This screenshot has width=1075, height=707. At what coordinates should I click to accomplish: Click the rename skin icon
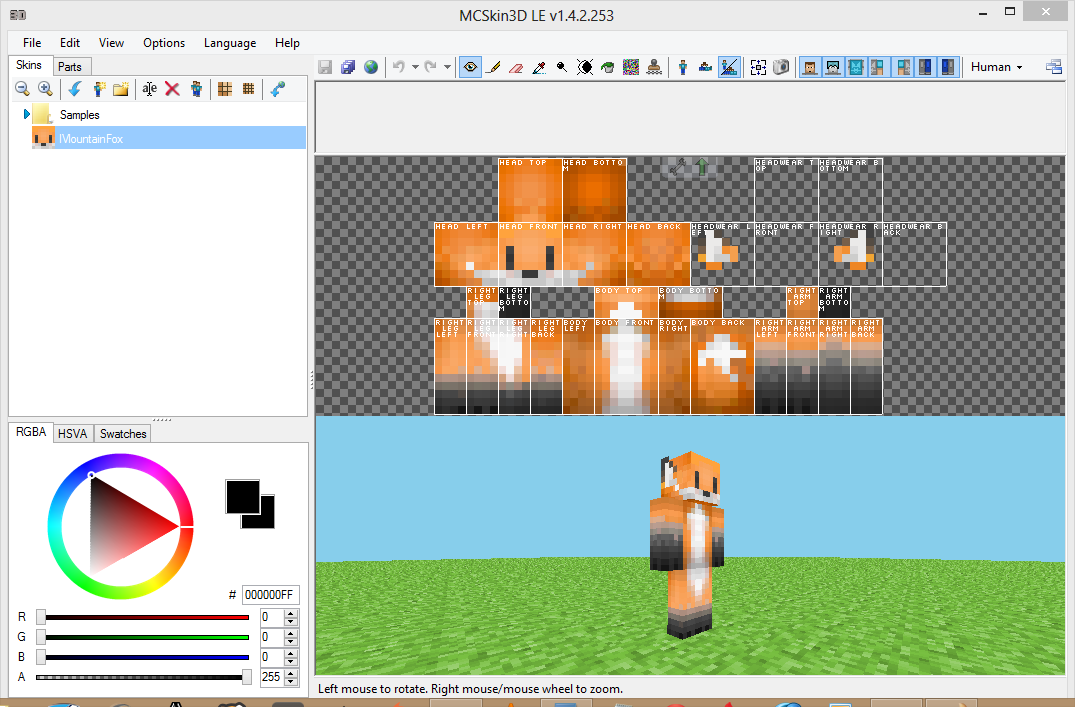[x=149, y=89]
